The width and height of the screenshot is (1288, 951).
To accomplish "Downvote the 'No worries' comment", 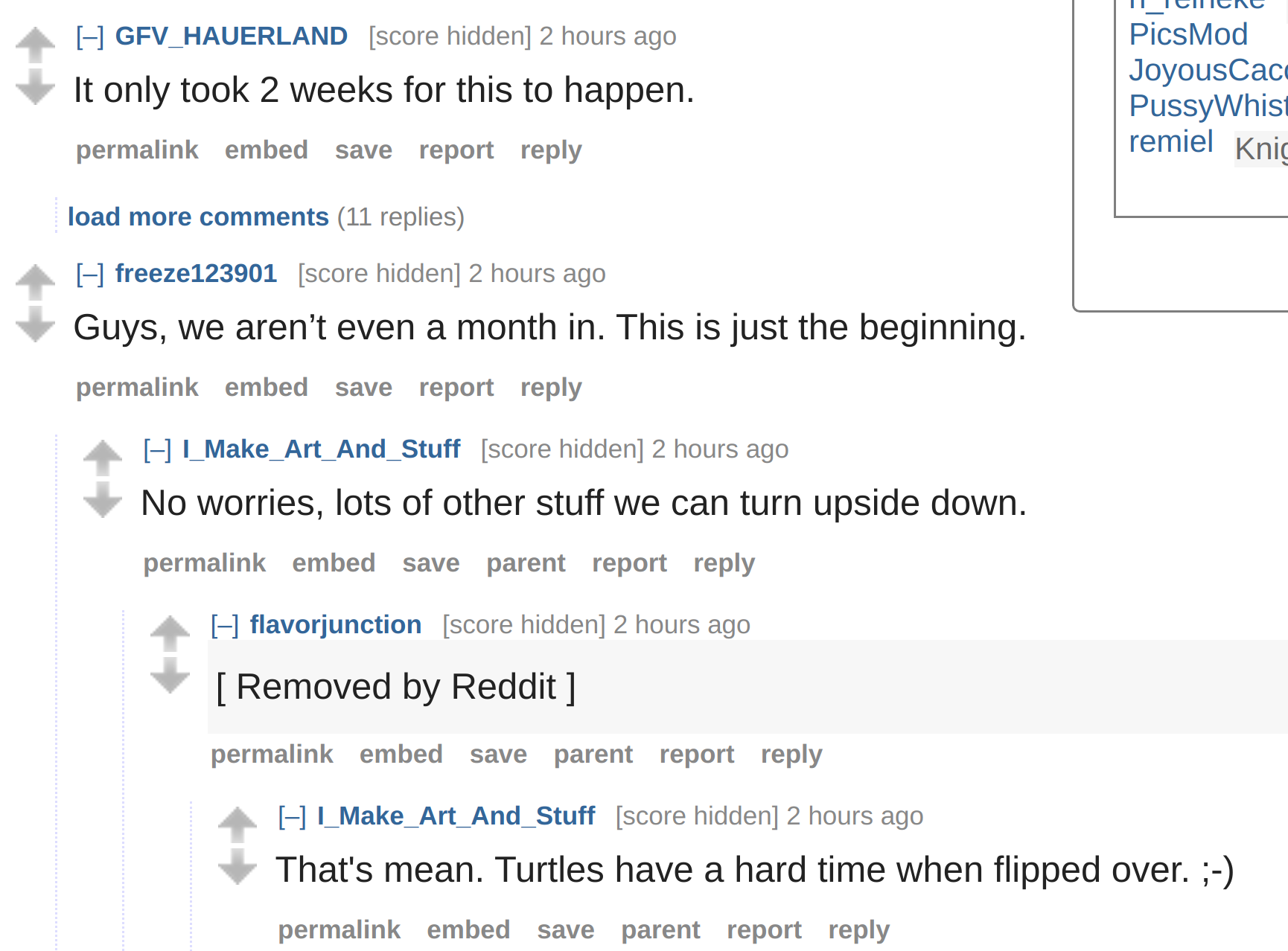I will coord(102,500).
